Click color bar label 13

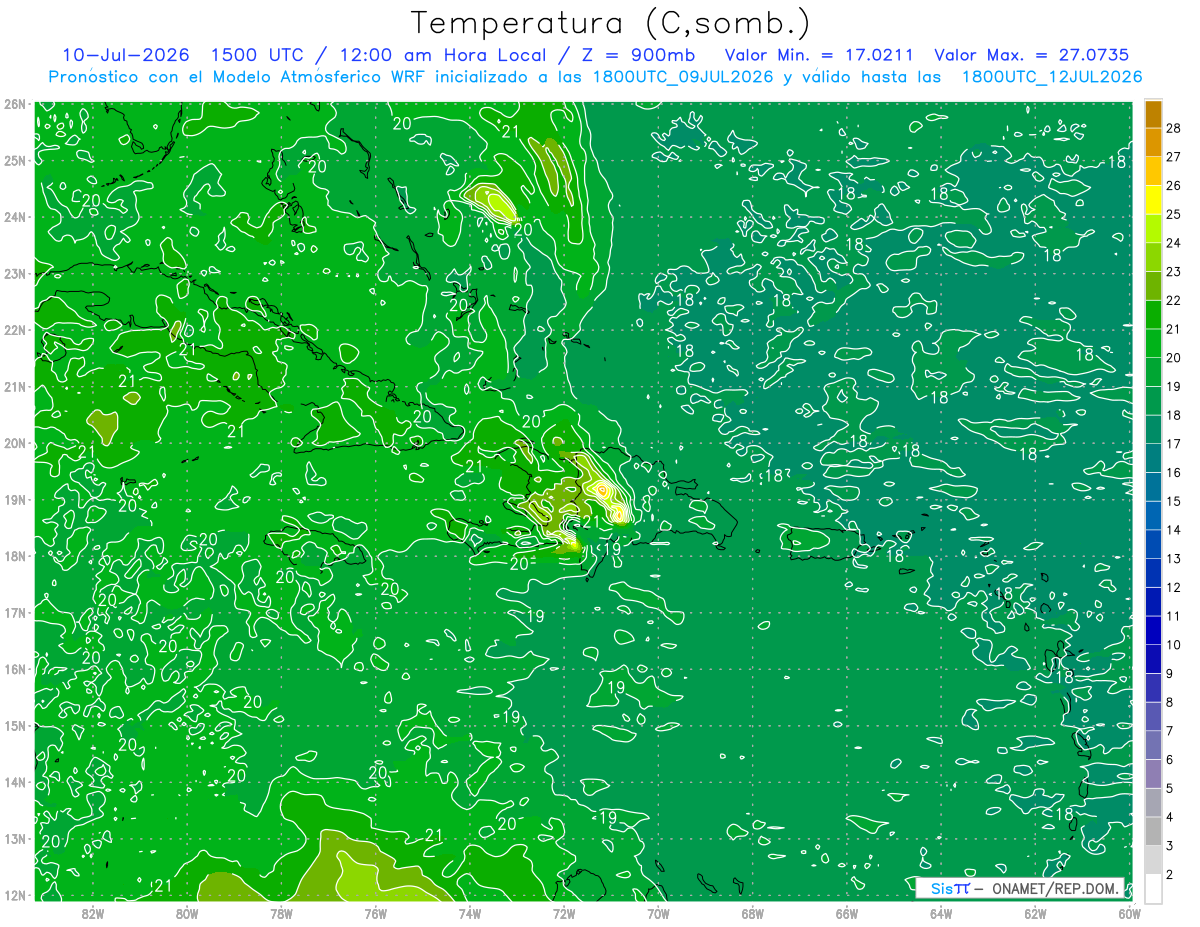1173,558
